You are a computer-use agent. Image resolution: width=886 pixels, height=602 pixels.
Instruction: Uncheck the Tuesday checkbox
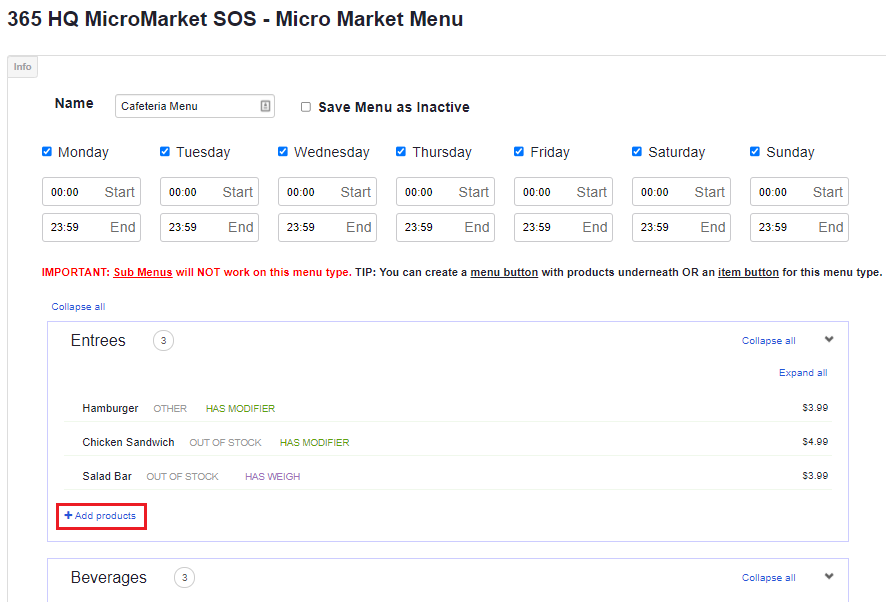165,151
